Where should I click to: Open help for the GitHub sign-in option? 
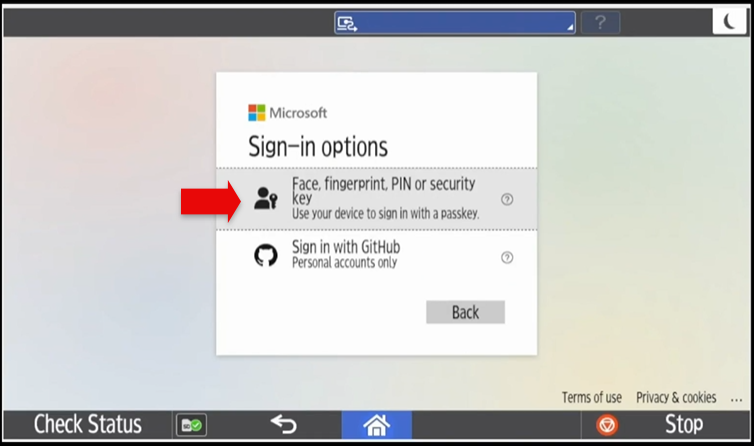pyautogui.click(x=507, y=257)
